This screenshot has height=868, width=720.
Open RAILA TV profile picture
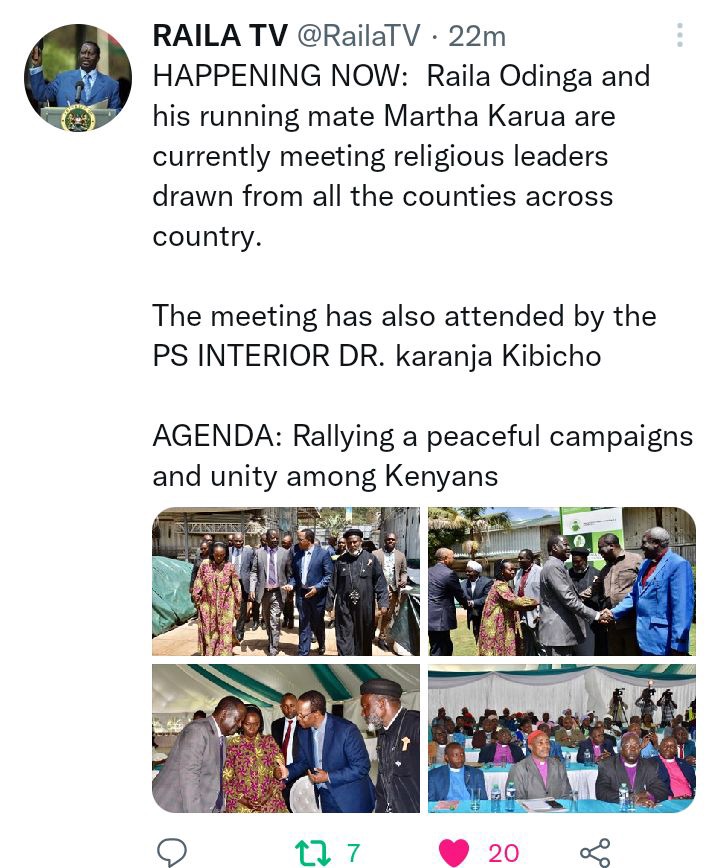coord(78,78)
